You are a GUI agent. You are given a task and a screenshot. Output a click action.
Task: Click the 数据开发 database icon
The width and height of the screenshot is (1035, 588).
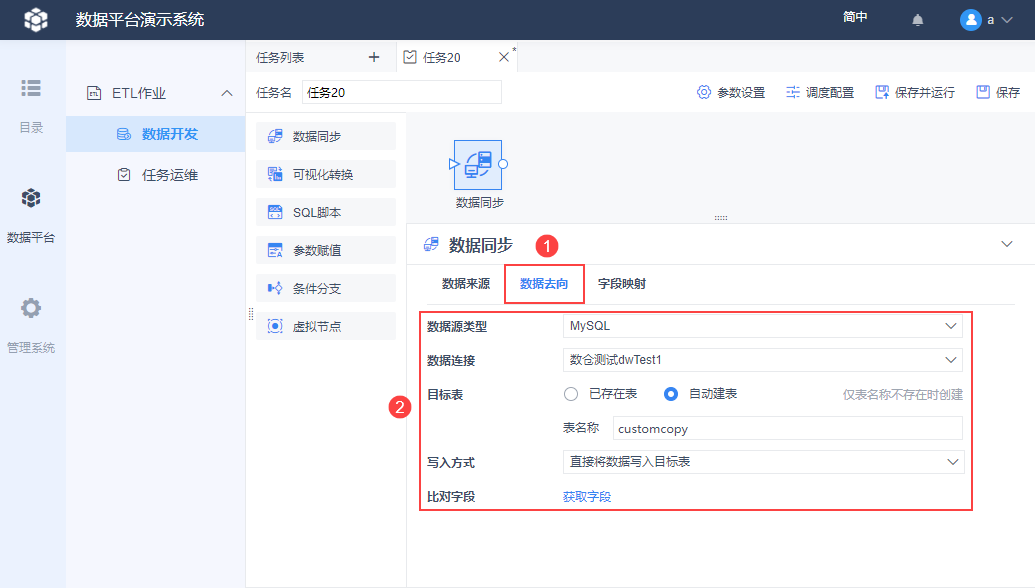pyautogui.click(x=123, y=134)
